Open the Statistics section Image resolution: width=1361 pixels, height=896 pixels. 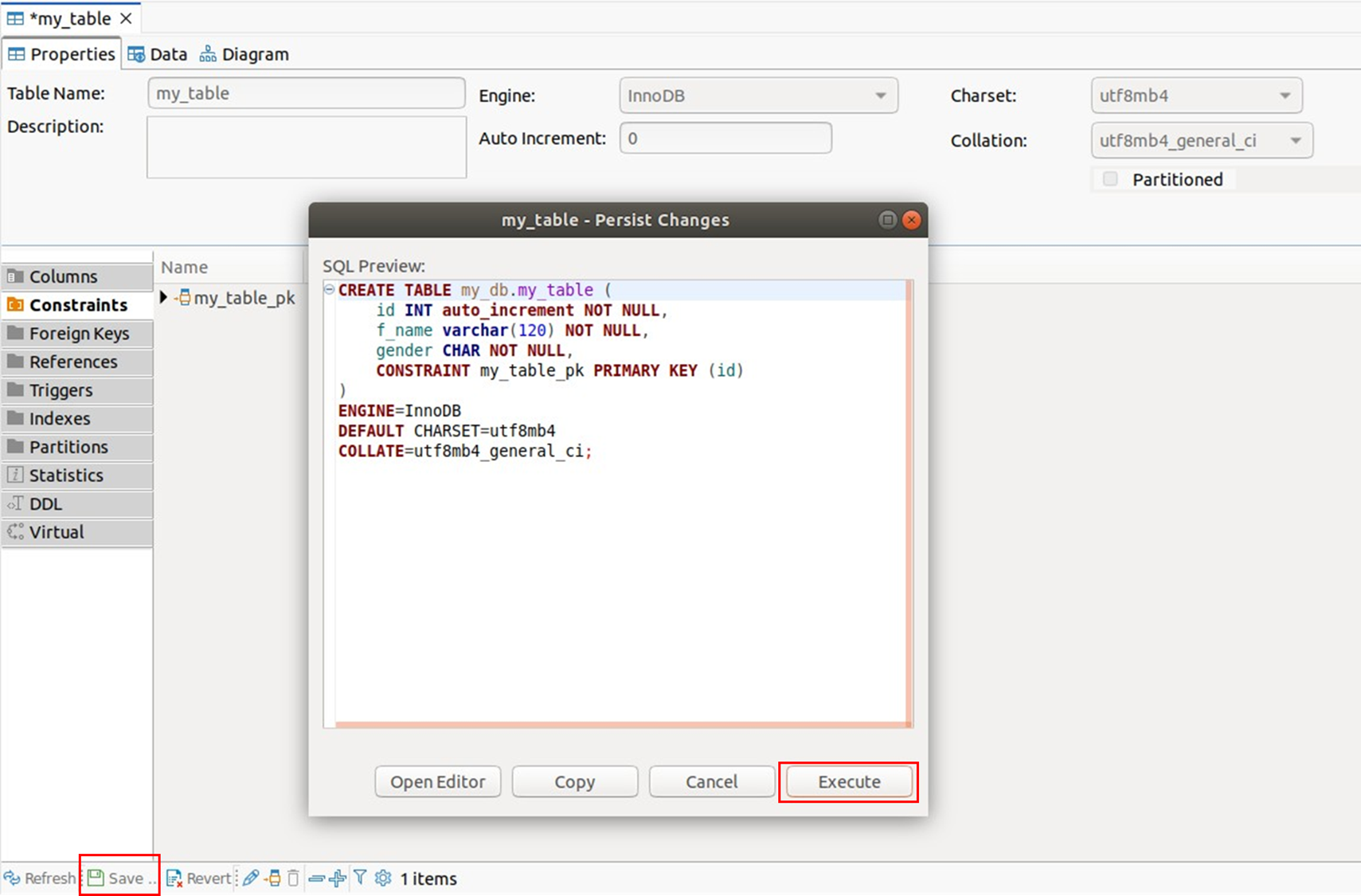[x=77, y=475]
